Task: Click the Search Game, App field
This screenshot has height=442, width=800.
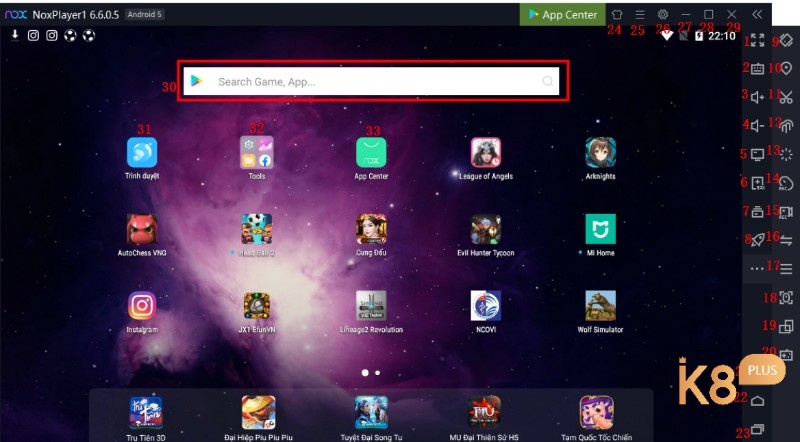Action: click(x=371, y=81)
